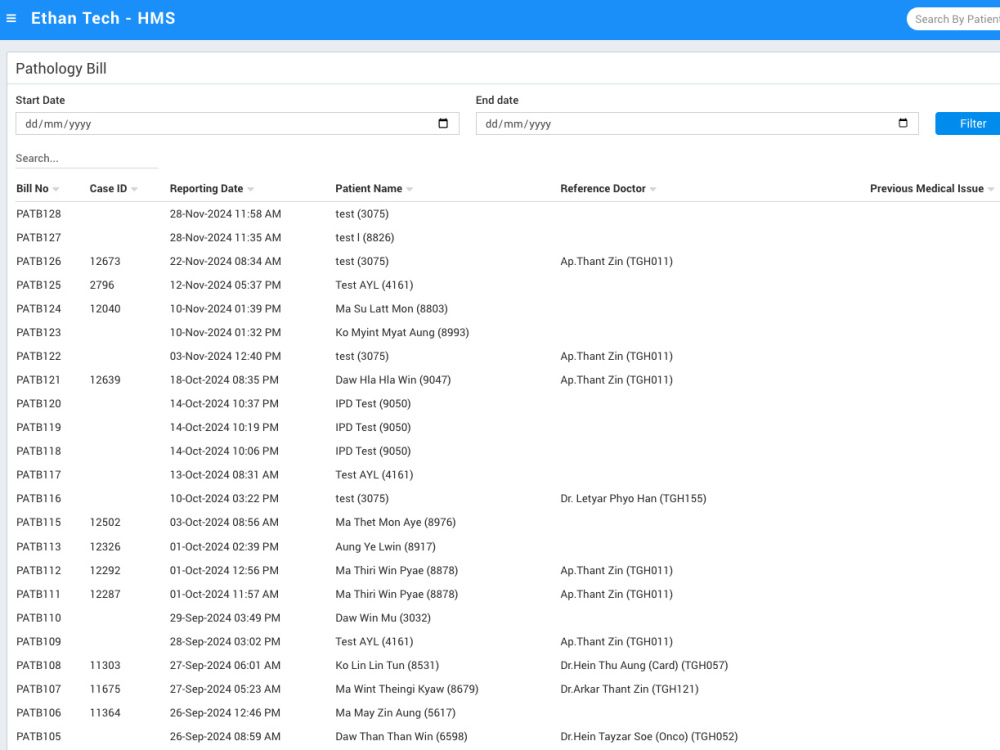Click case ID 12502
The image size is (1000, 750).
(x=105, y=522)
